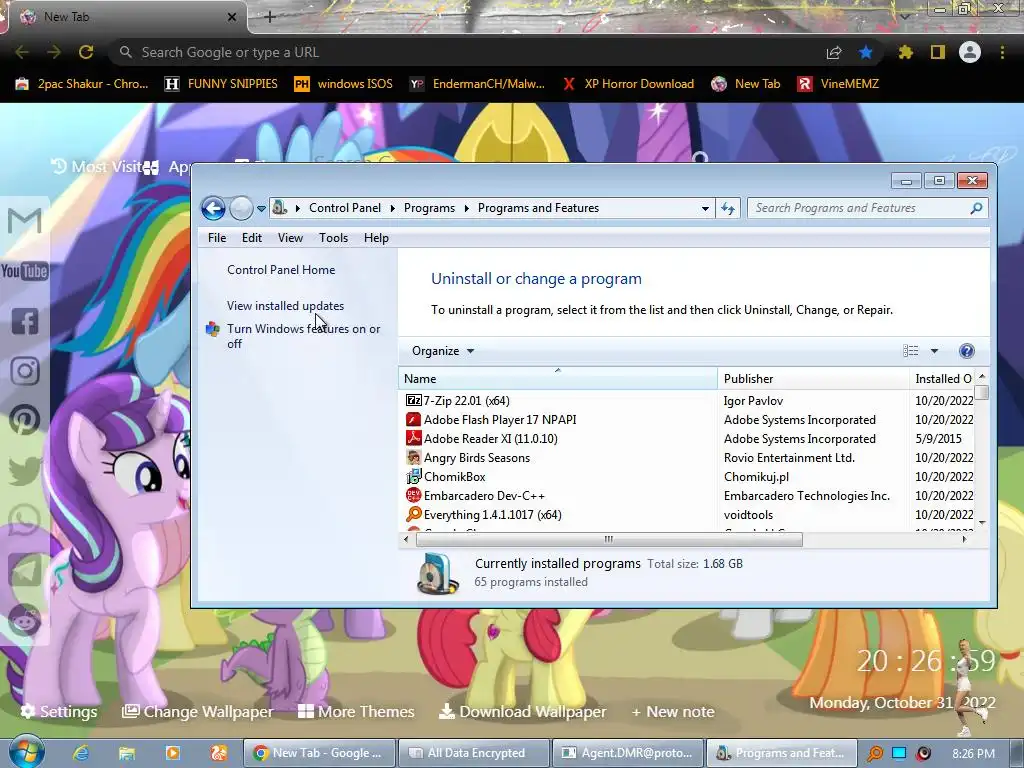Click the forward arrow in Programs and Features
Screen dimensions: 1024x768
point(241,208)
